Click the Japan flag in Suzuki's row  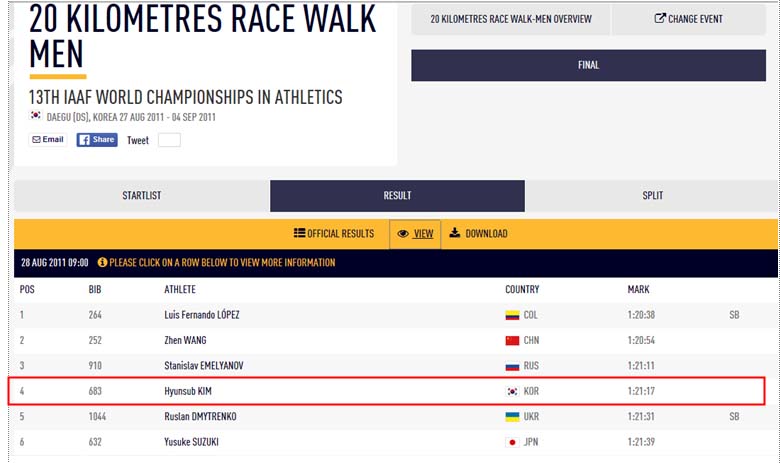tap(512, 442)
